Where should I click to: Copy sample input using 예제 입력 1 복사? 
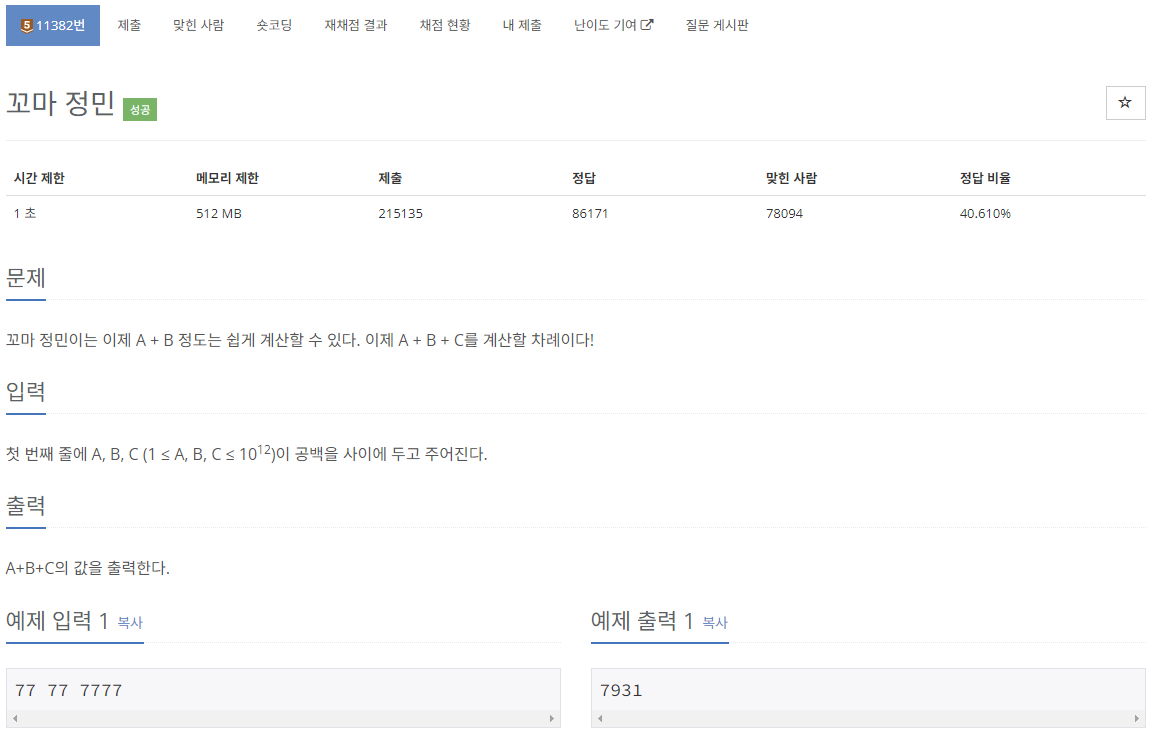[129, 624]
